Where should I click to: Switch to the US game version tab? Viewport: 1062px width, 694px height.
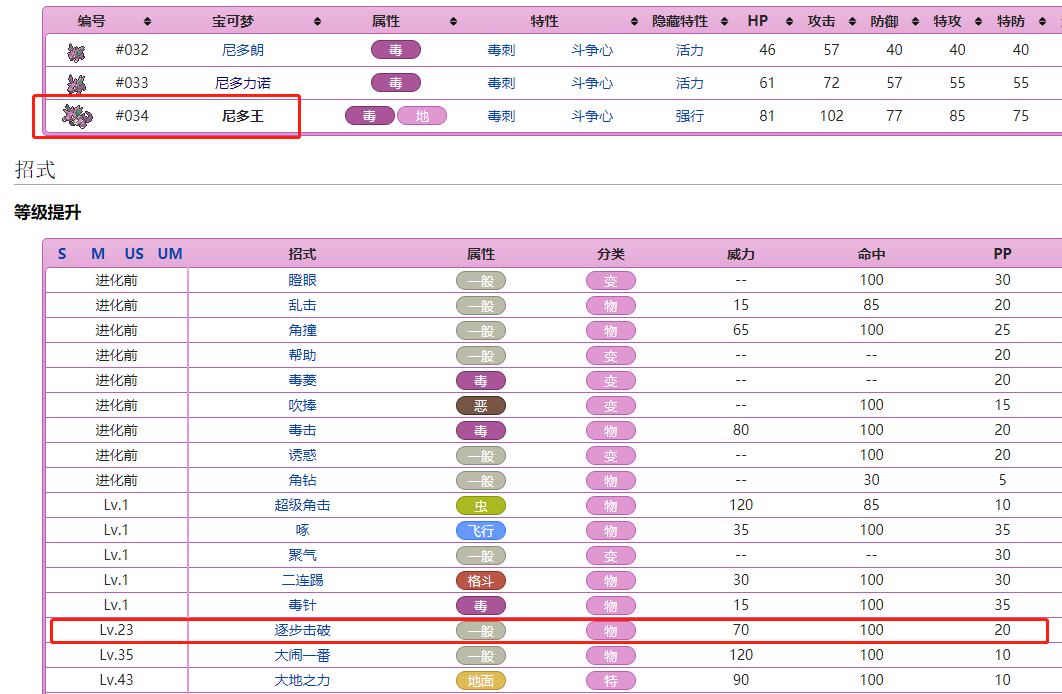134,254
